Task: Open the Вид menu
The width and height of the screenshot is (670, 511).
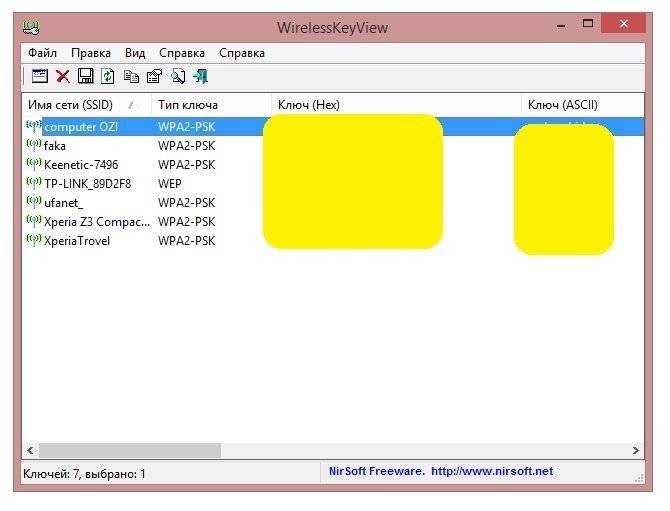Action: (x=135, y=53)
